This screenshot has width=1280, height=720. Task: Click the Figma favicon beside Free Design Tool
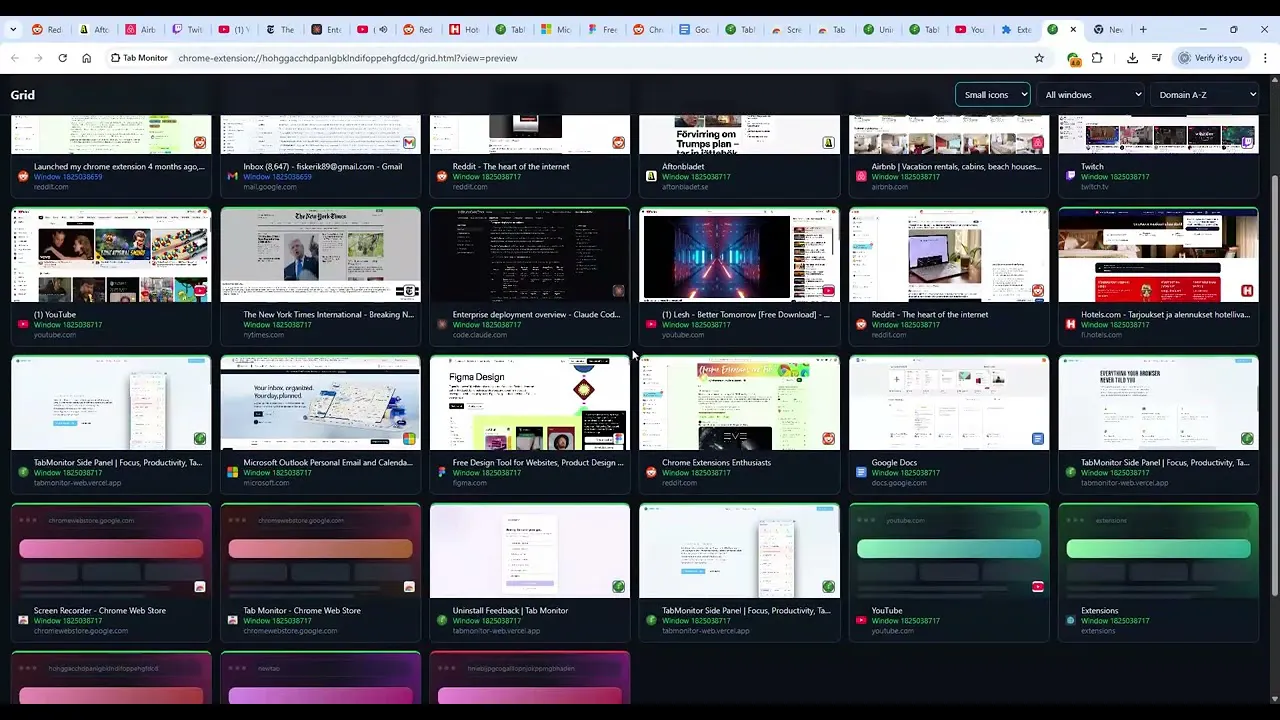(x=442, y=473)
